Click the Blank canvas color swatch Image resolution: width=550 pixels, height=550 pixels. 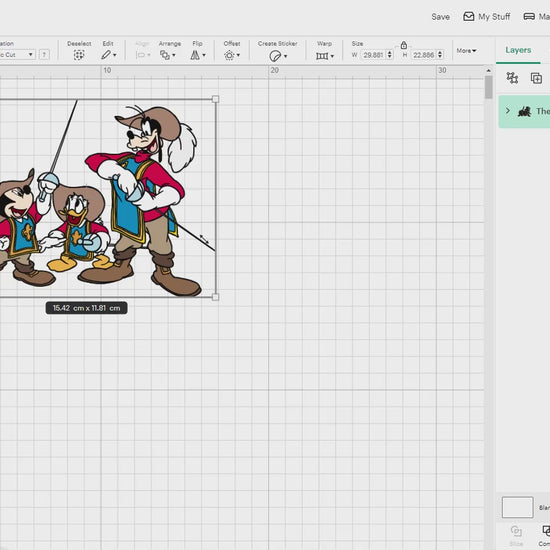[517, 507]
